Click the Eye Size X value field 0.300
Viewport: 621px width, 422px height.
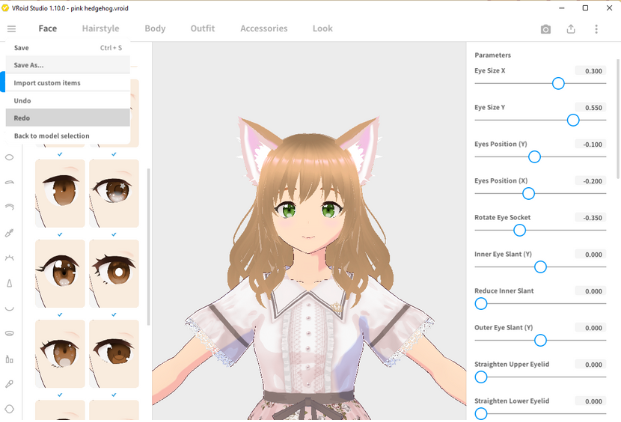590,71
